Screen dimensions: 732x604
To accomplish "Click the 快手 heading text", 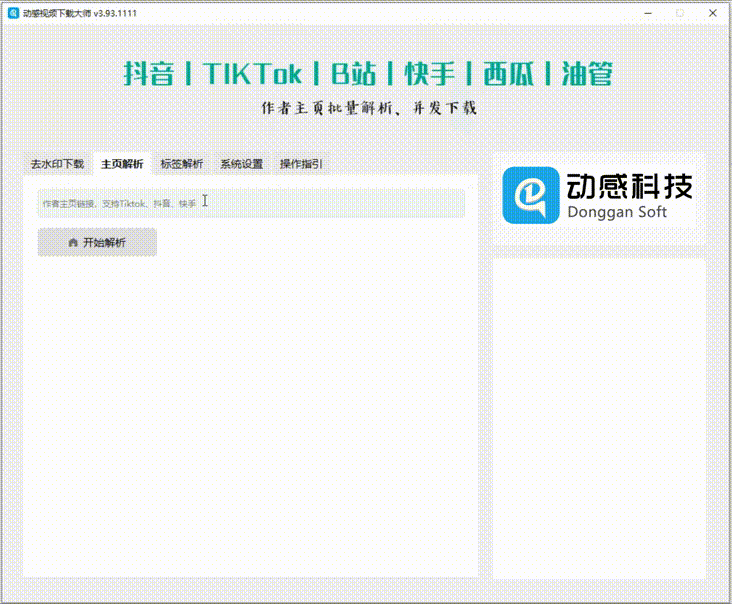I will 430,74.
